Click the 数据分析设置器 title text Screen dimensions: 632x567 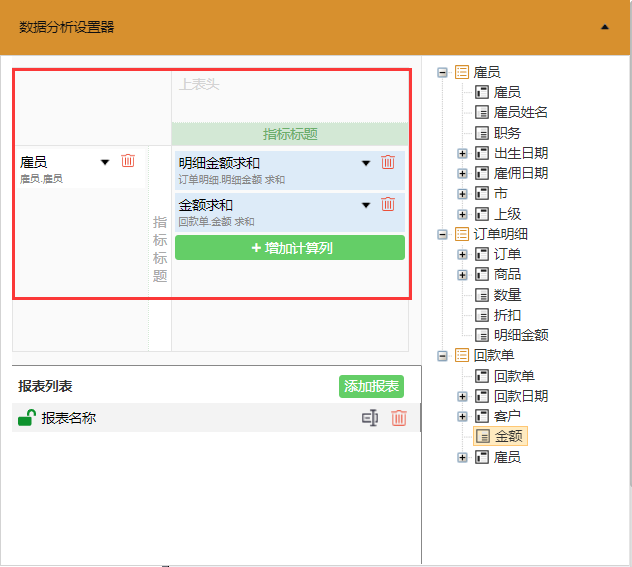[67, 27]
